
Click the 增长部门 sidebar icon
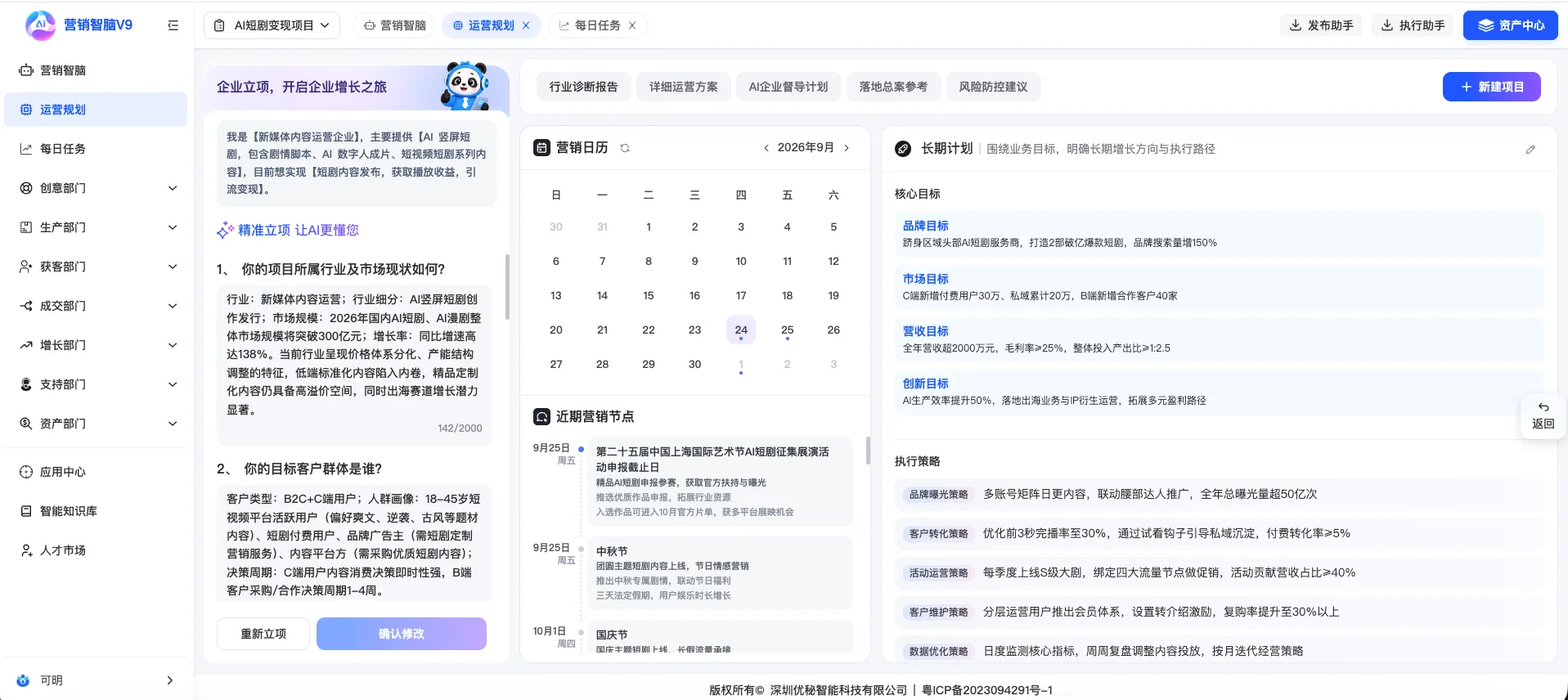(x=26, y=345)
